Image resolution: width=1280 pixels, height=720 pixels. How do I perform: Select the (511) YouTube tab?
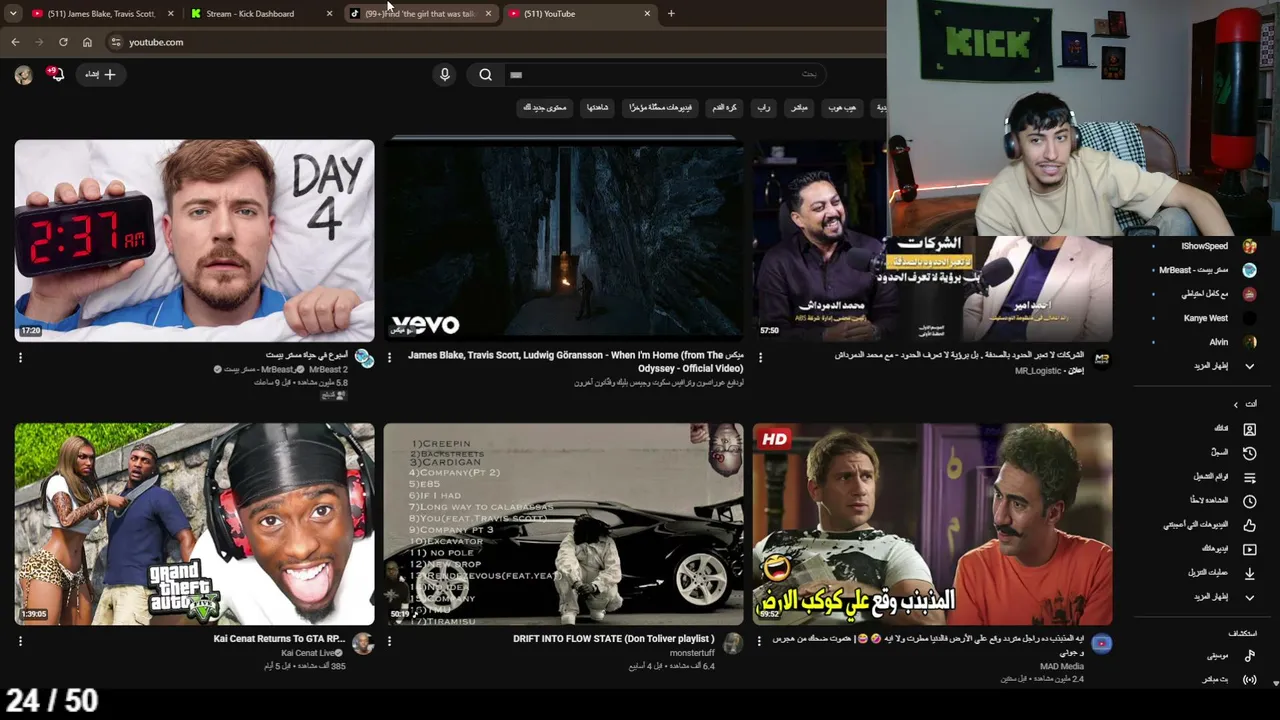[580, 14]
